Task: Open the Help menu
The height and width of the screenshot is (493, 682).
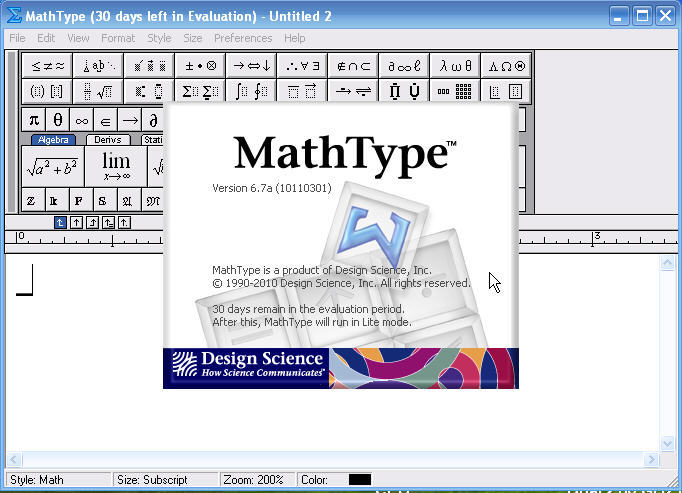Action: click(294, 38)
